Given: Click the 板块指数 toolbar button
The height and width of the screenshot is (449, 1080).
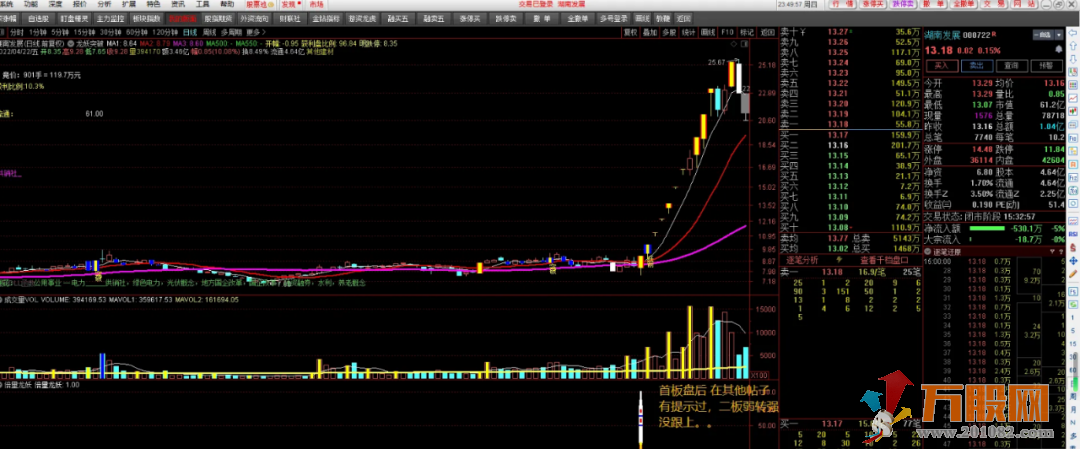Looking at the screenshot, I should coord(146,18).
